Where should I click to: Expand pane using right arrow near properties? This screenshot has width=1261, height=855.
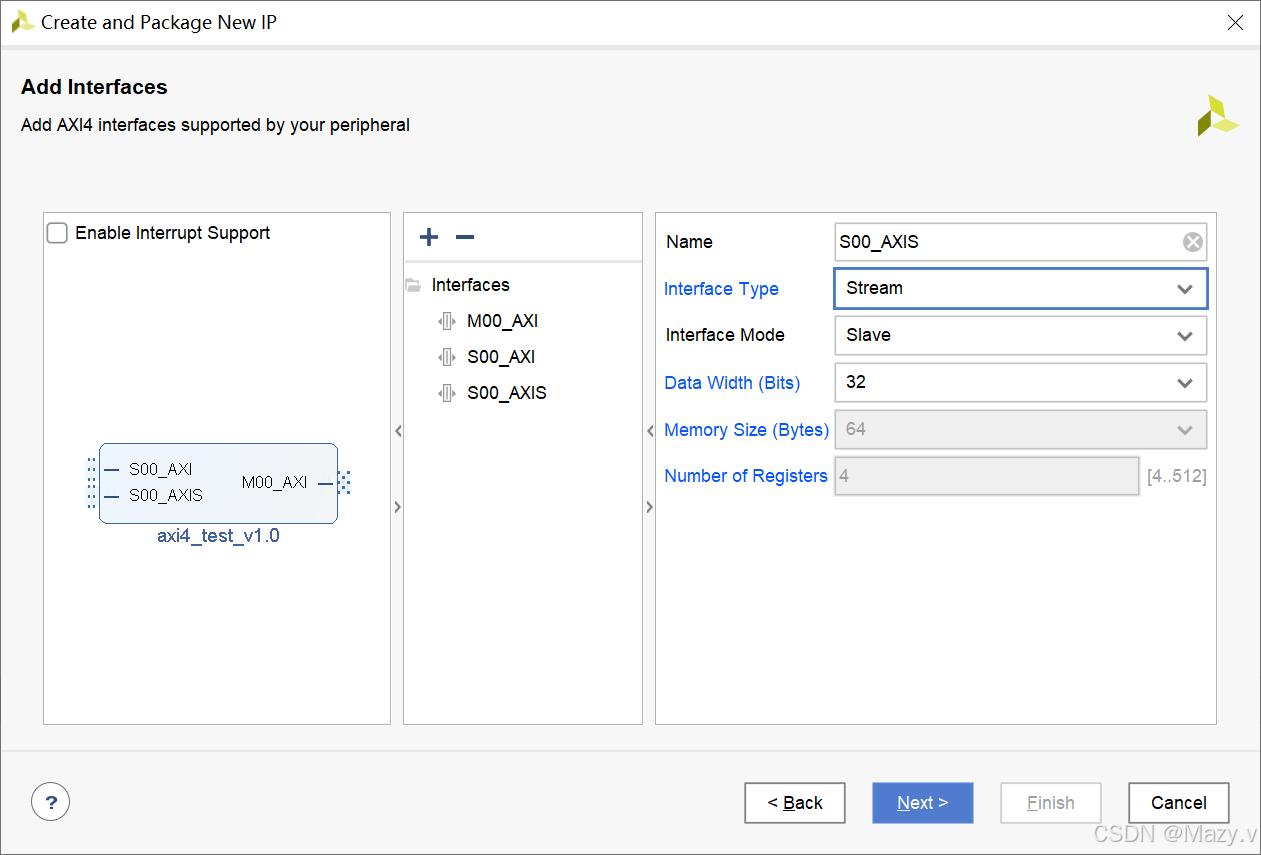649,507
